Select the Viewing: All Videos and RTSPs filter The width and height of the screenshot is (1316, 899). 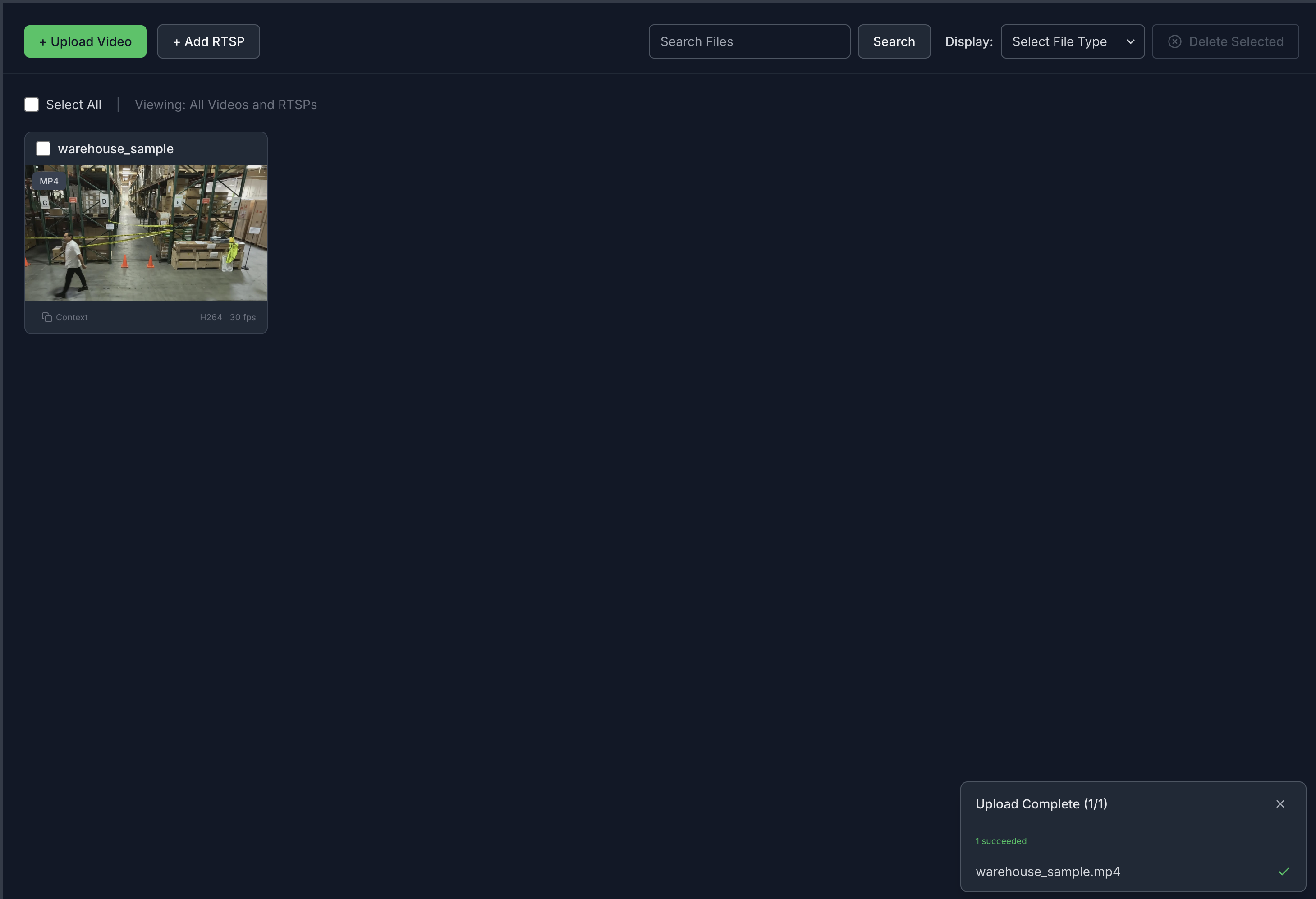coord(225,104)
